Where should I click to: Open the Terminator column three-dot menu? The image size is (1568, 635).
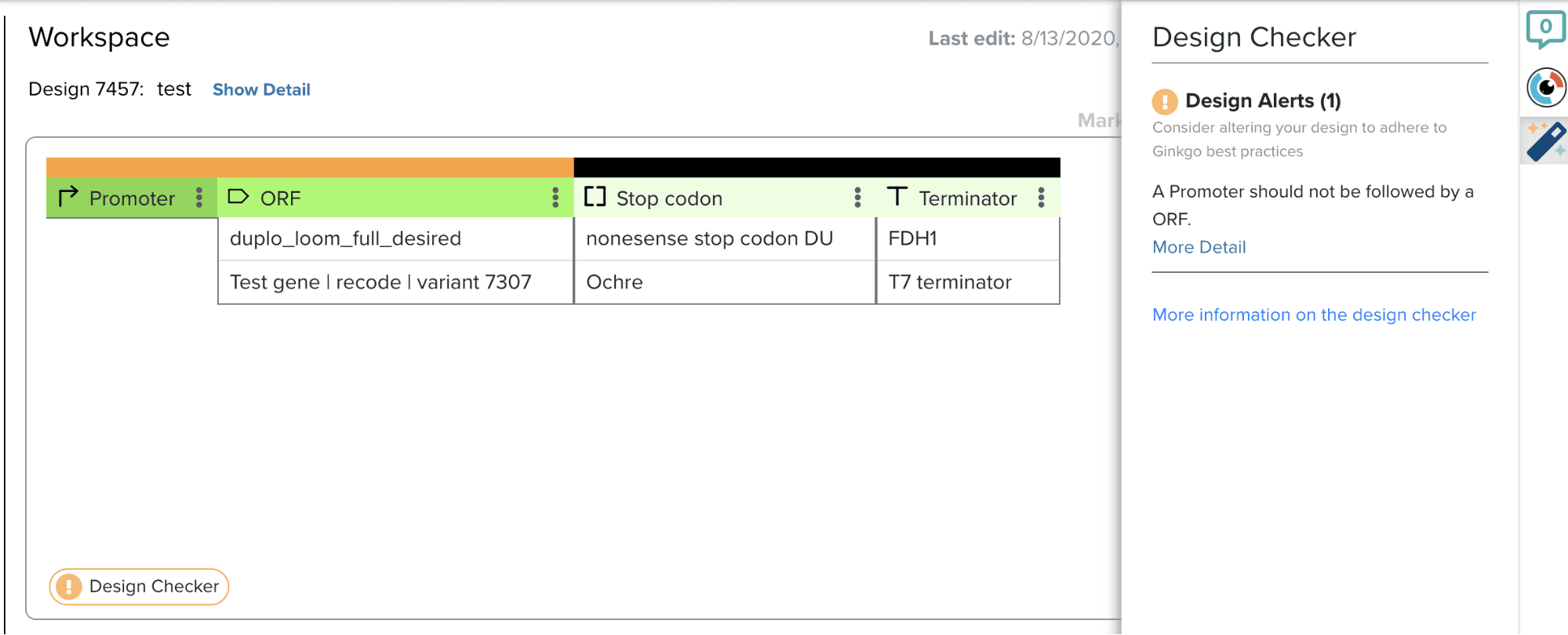(1041, 198)
